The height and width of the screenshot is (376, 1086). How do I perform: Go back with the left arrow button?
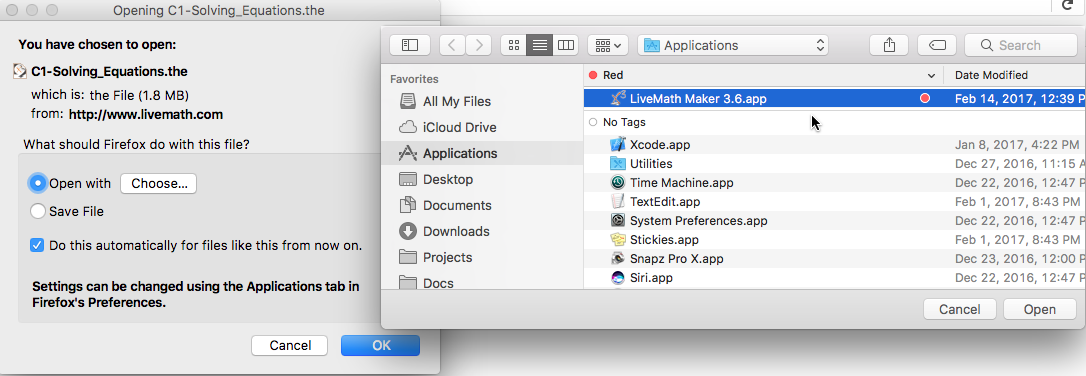(452, 45)
